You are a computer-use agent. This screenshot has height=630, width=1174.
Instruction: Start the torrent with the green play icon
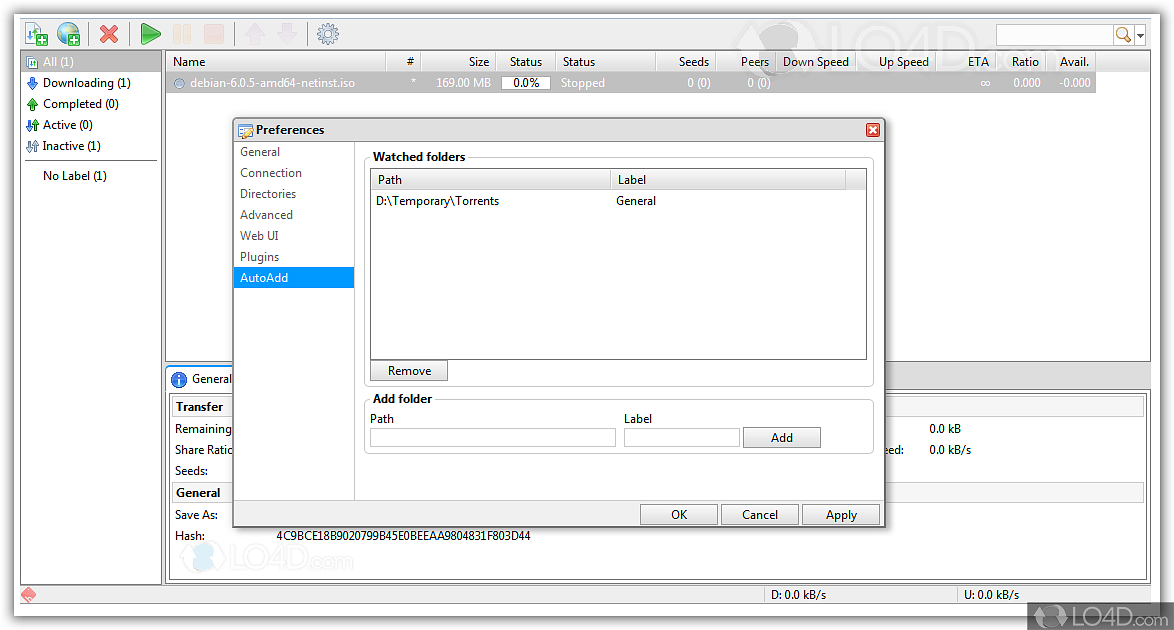tap(150, 35)
